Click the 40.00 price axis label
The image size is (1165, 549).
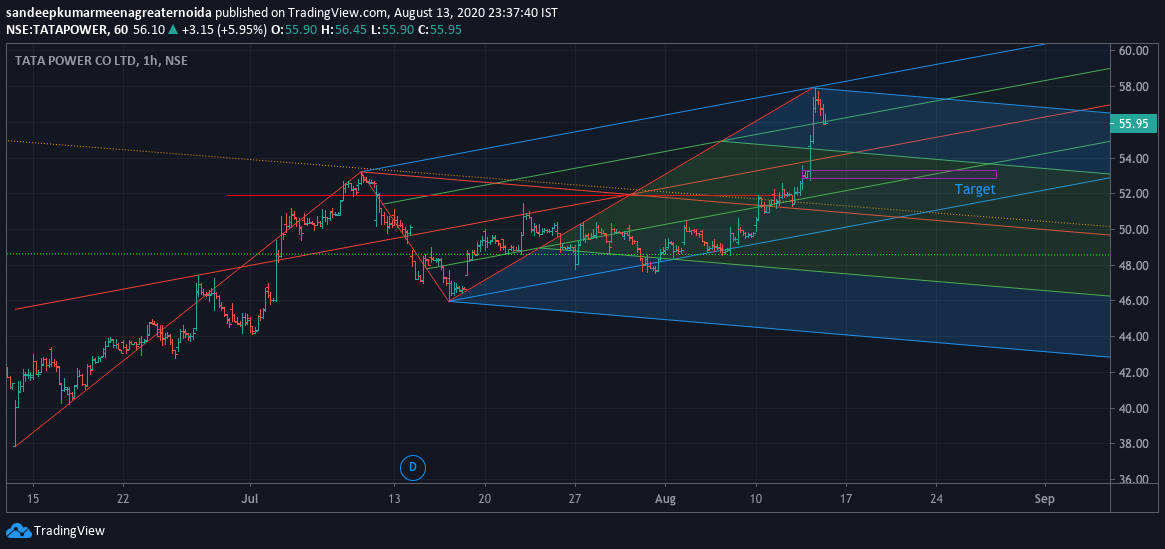tap(1135, 409)
